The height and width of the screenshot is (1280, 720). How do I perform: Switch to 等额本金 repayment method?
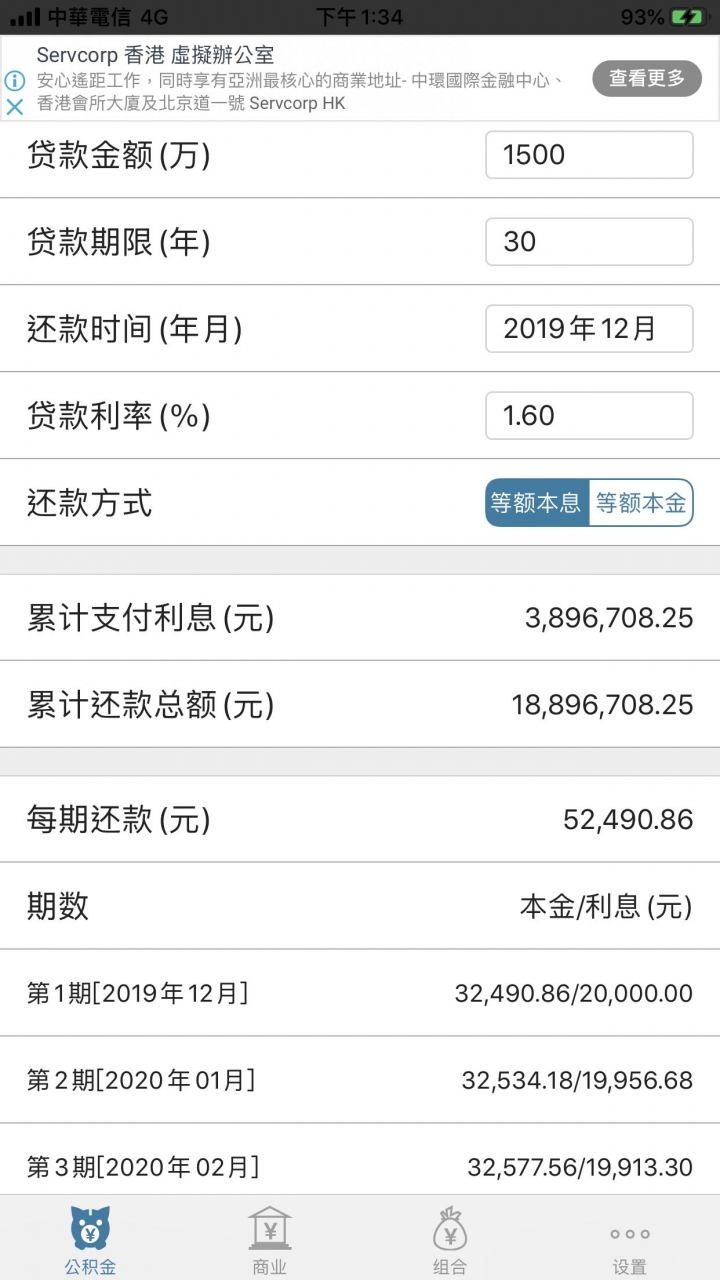pyautogui.click(x=641, y=503)
